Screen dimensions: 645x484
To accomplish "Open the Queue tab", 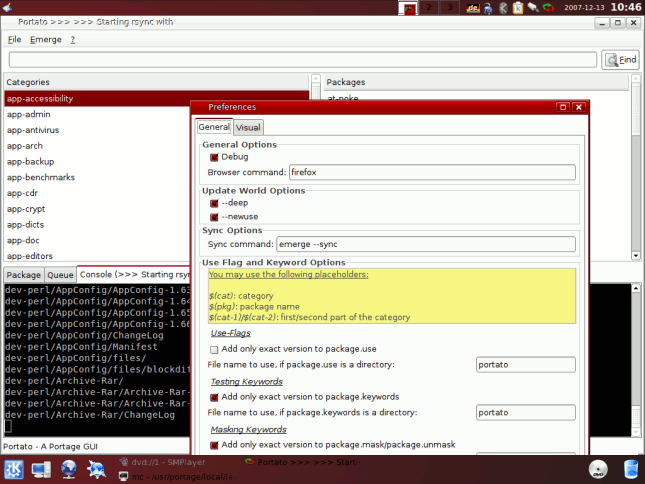I will point(60,275).
